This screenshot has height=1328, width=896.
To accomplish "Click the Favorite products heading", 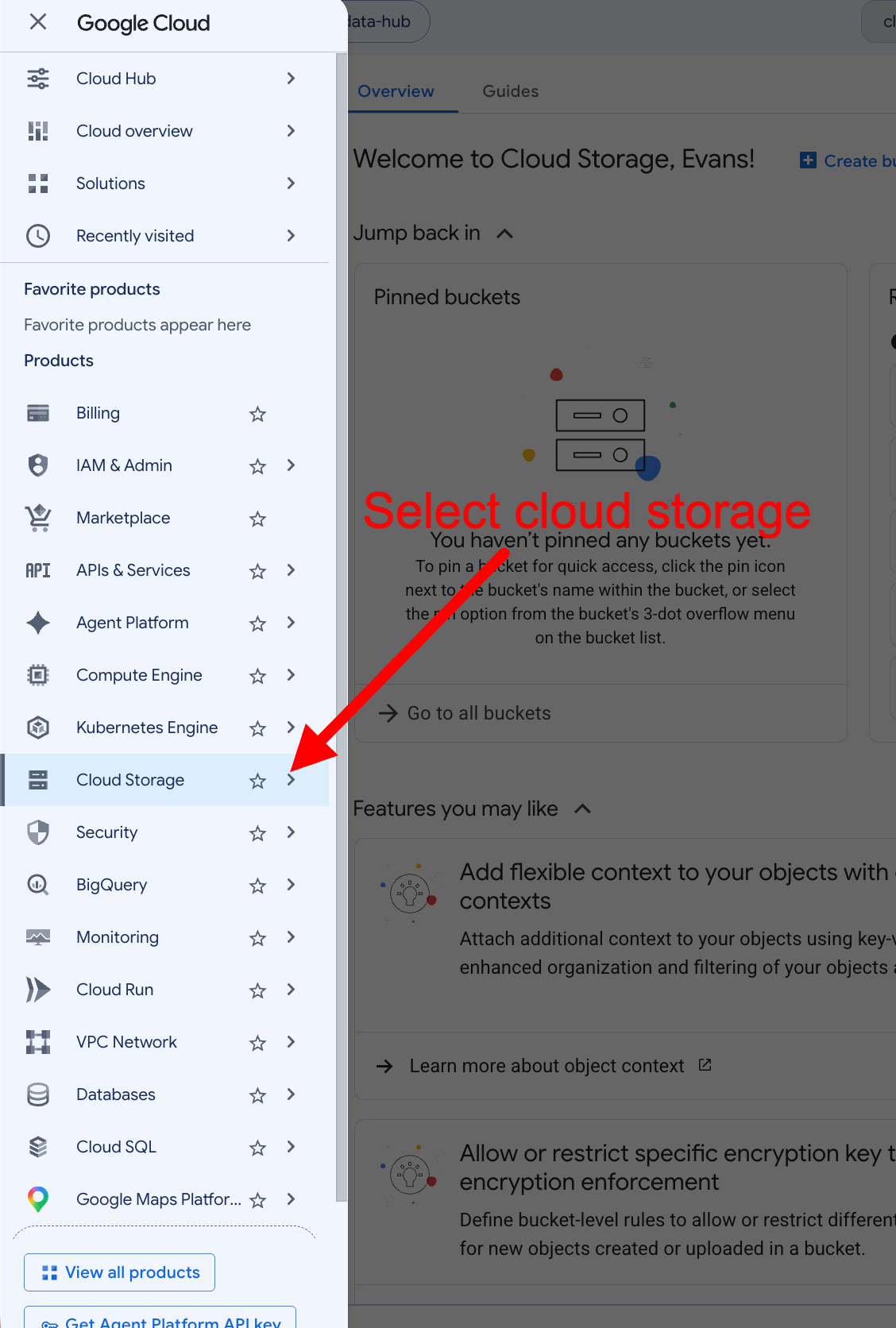I will click(x=92, y=289).
